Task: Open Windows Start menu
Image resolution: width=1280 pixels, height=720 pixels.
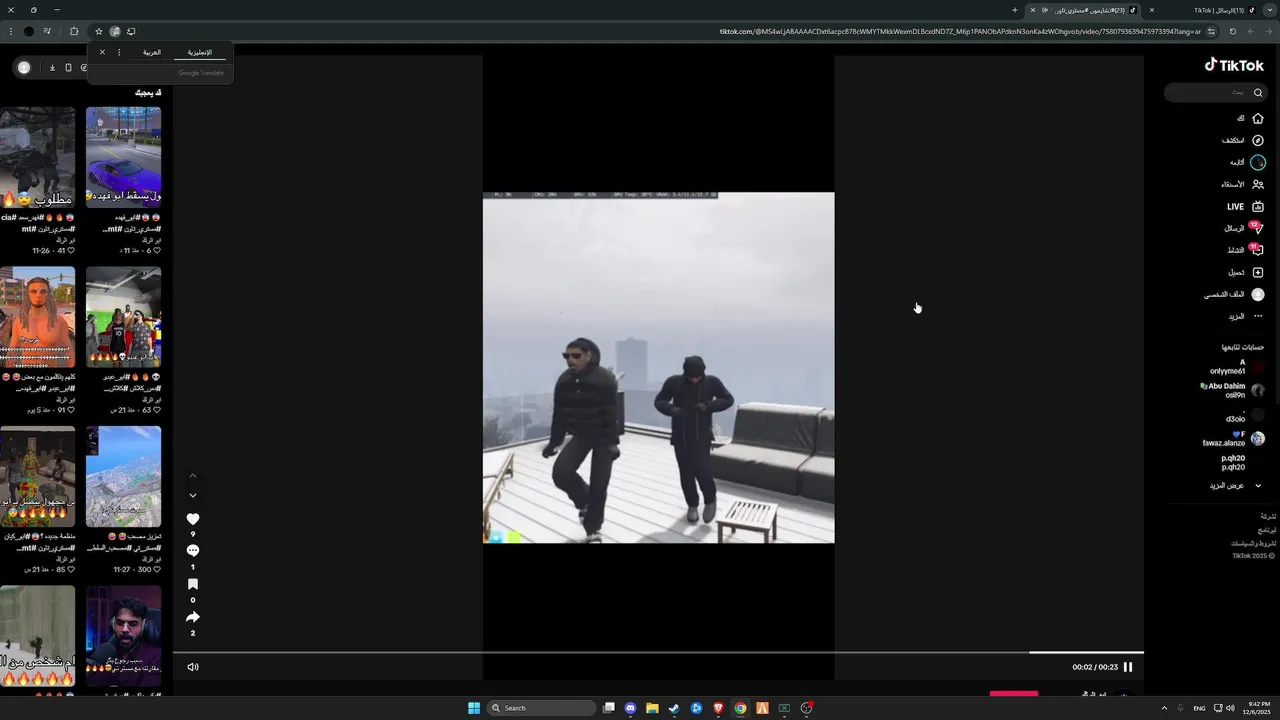Action: (x=474, y=708)
